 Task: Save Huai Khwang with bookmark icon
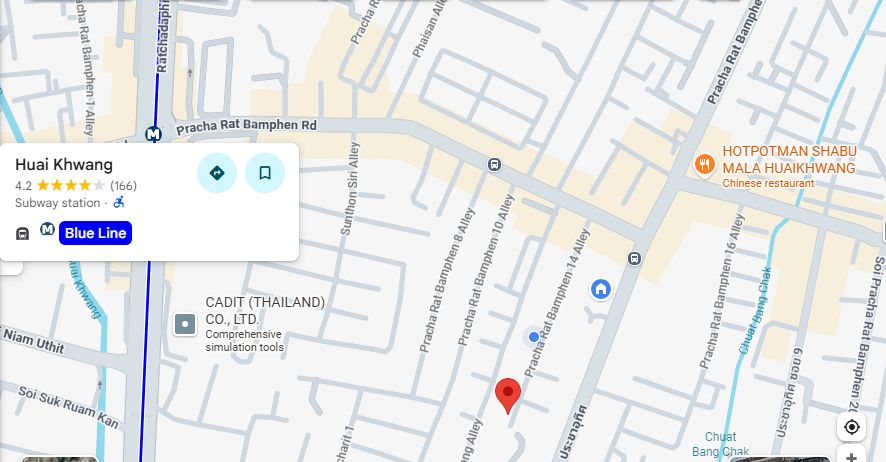pos(265,173)
